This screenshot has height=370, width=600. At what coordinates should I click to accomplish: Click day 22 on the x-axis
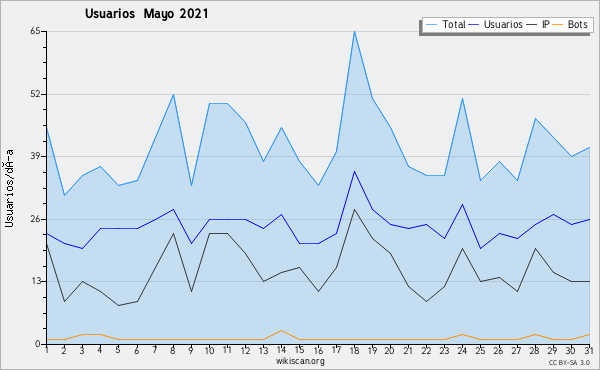pyautogui.click(x=426, y=350)
